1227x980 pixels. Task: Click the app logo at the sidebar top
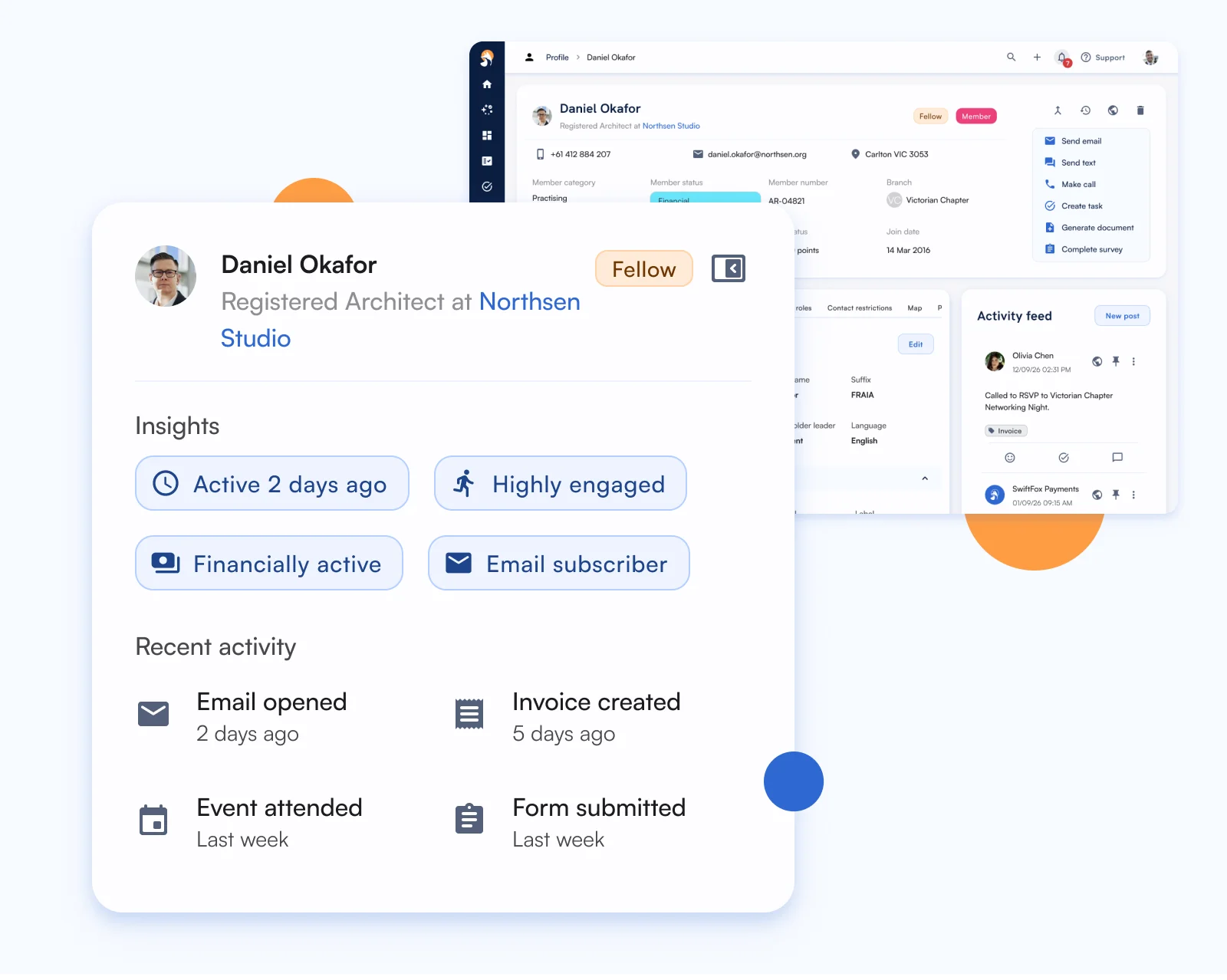(x=487, y=58)
